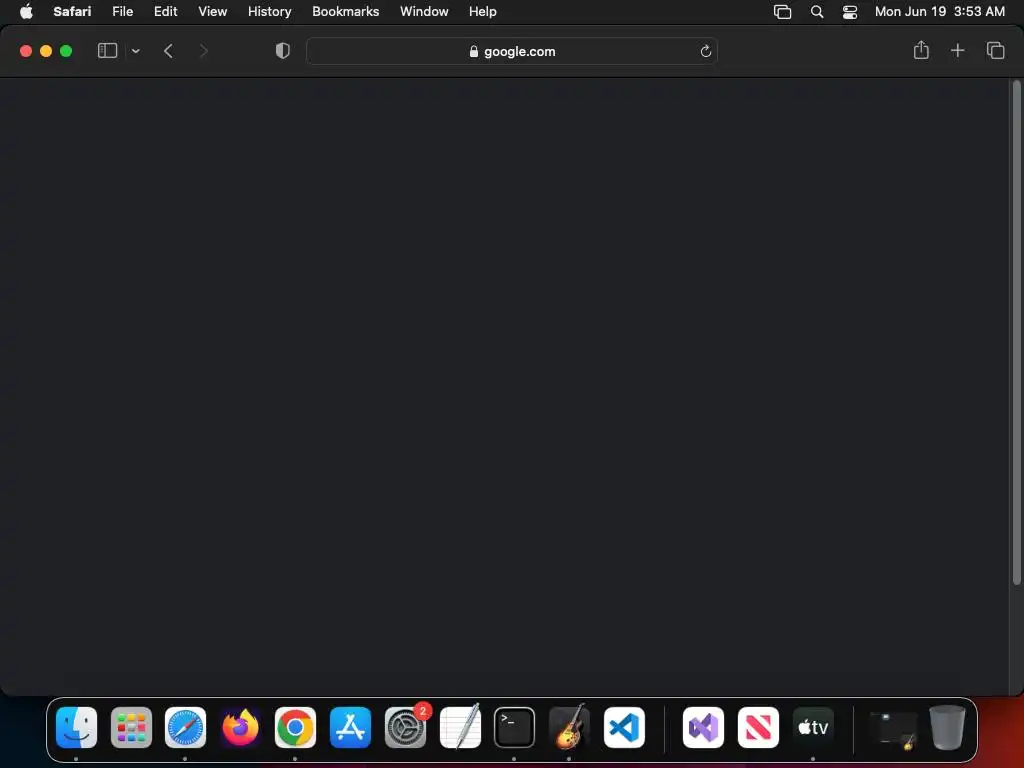Open Apple TV from the Dock

pyautogui.click(x=813, y=727)
